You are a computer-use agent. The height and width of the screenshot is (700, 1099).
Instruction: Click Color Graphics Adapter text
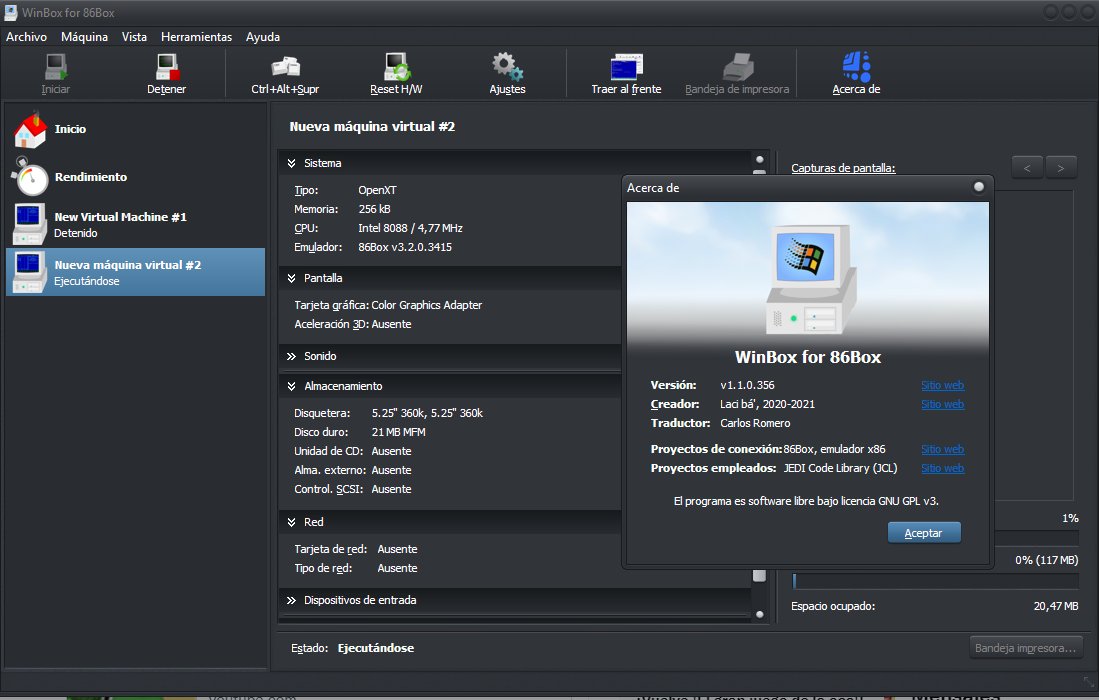coord(427,306)
